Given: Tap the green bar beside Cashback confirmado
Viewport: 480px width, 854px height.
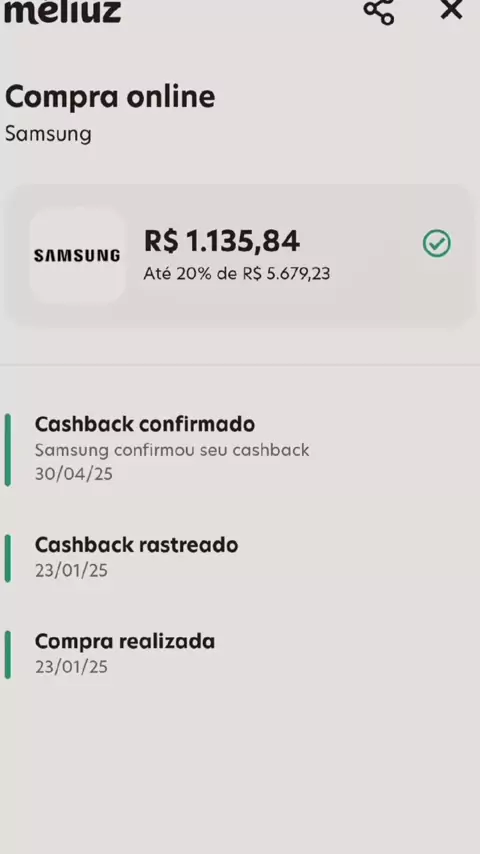Looking at the screenshot, I should click(x=8, y=449).
